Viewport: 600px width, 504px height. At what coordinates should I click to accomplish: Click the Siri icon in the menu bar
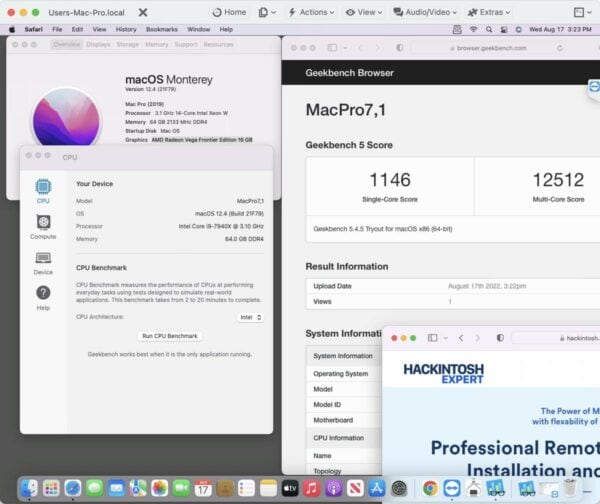[518, 29]
